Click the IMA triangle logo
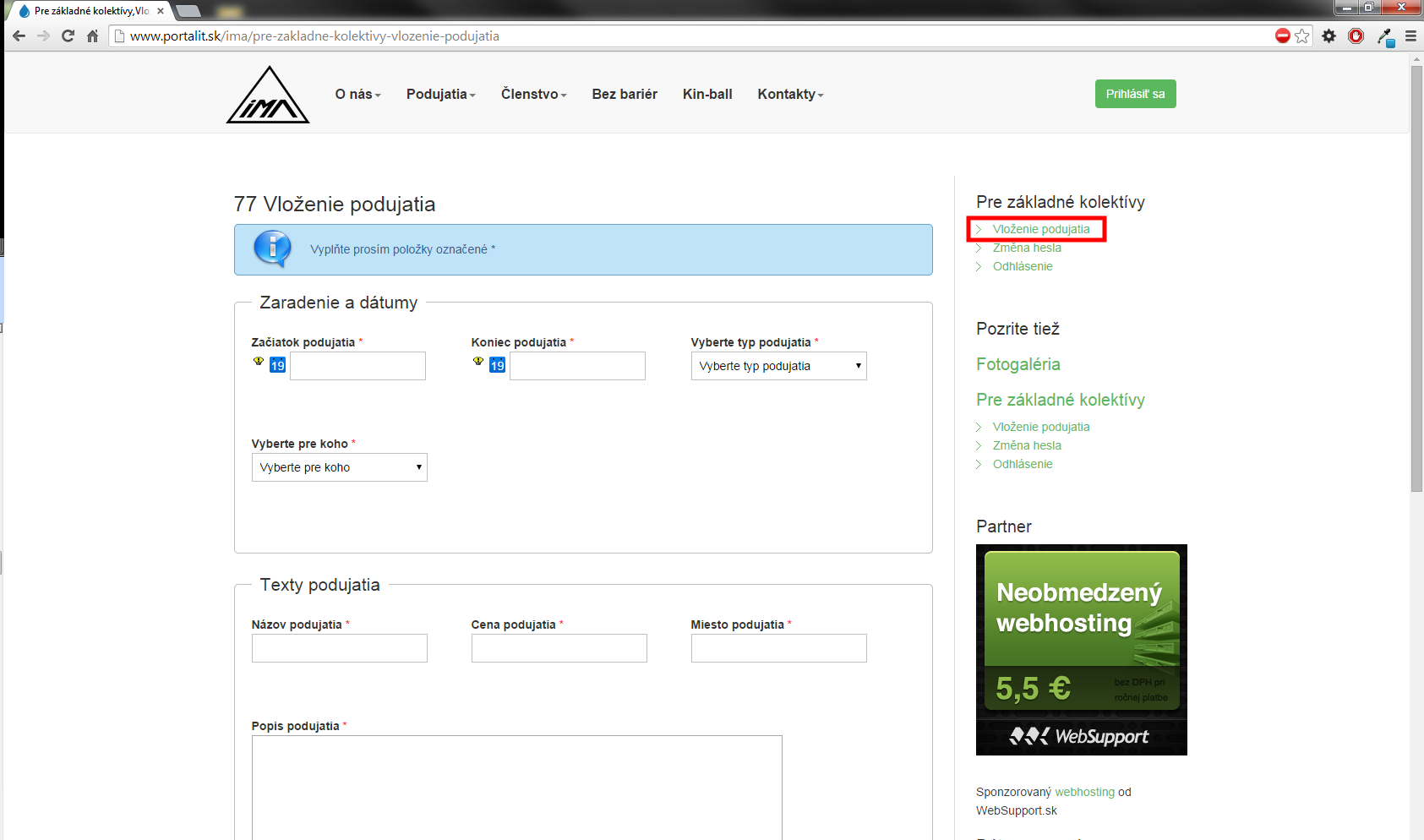The height and width of the screenshot is (840, 1424). pyautogui.click(x=268, y=95)
